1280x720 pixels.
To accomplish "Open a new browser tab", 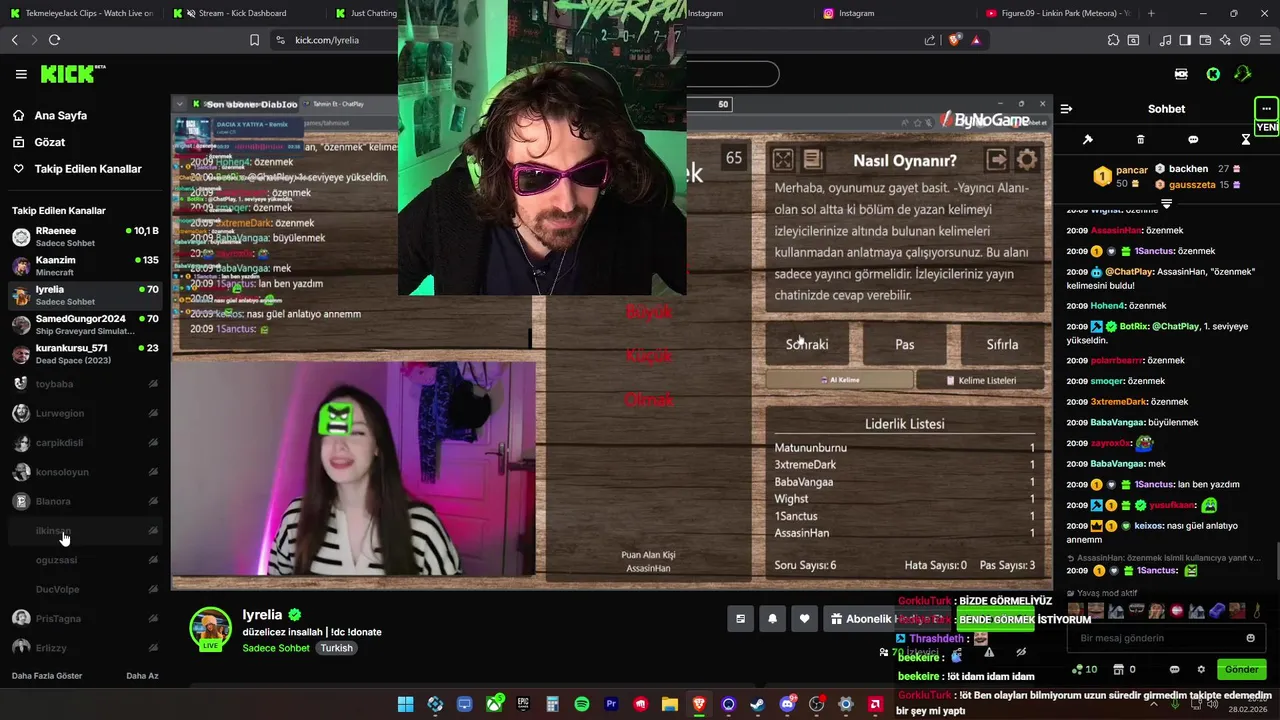I will [1151, 13].
